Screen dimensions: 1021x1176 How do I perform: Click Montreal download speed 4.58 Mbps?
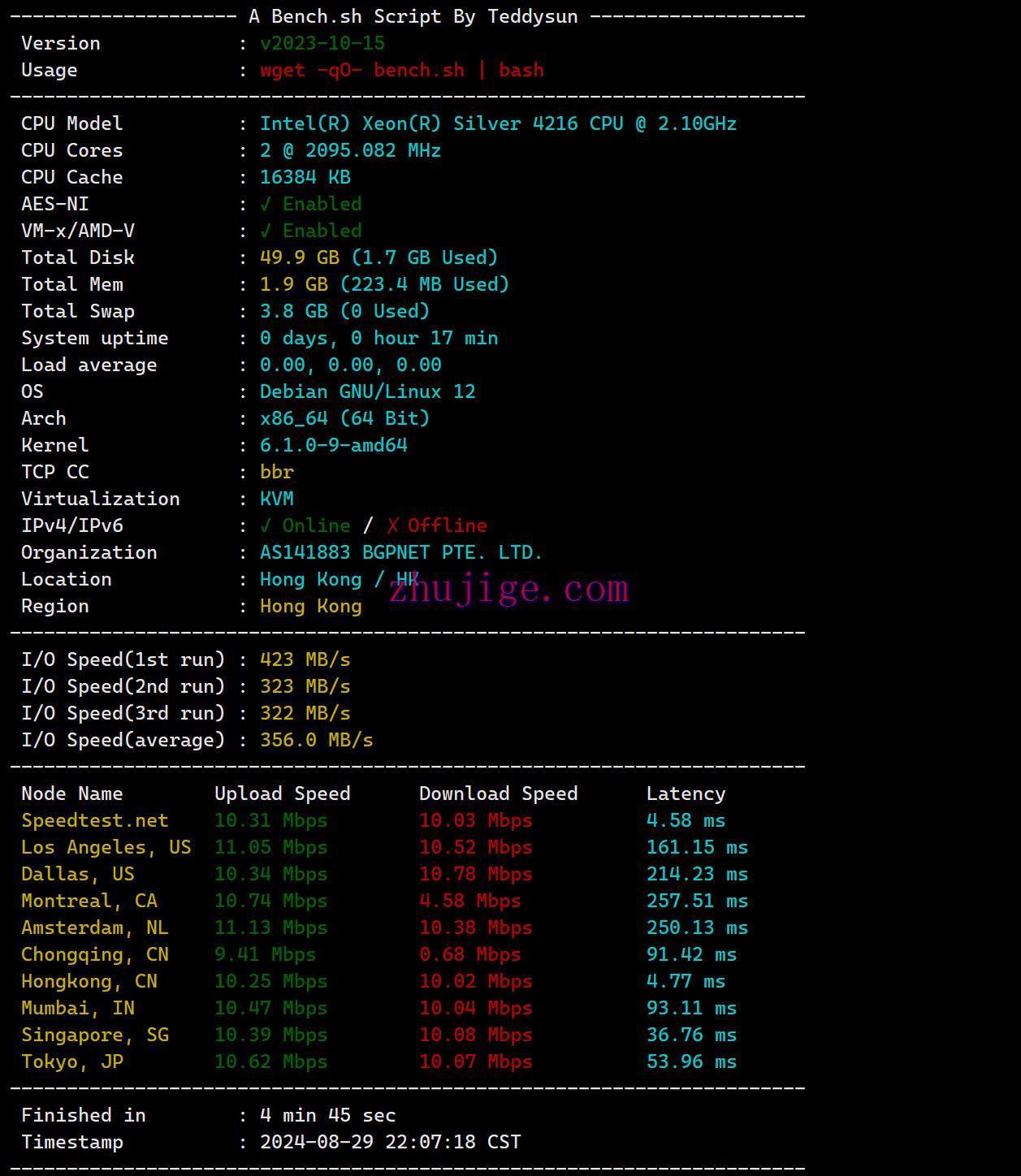pyautogui.click(x=470, y=901)
